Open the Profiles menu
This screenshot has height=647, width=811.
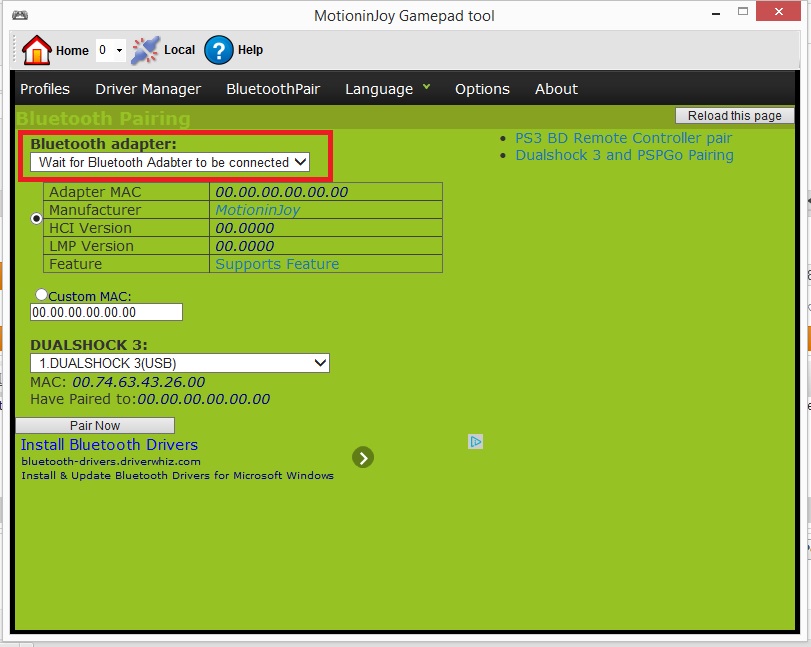(x=45, y=89)
